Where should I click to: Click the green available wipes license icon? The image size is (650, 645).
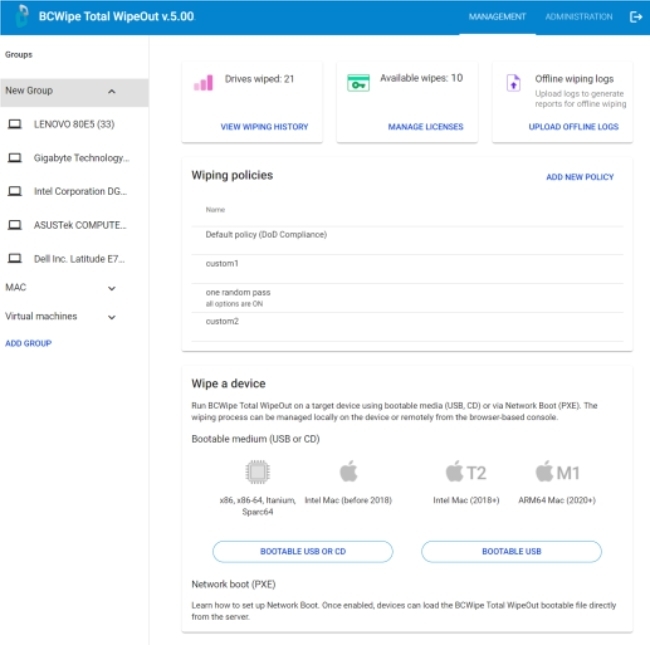(x=358, y=84)
